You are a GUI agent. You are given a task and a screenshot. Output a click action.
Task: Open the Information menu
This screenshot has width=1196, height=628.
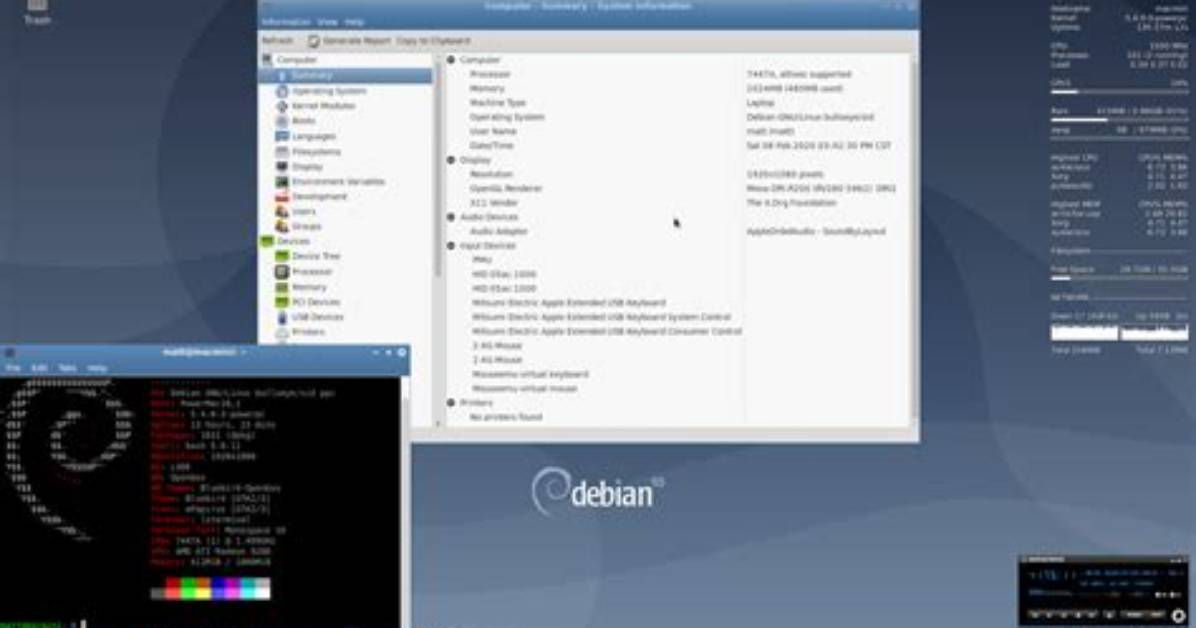coord(286,22)
